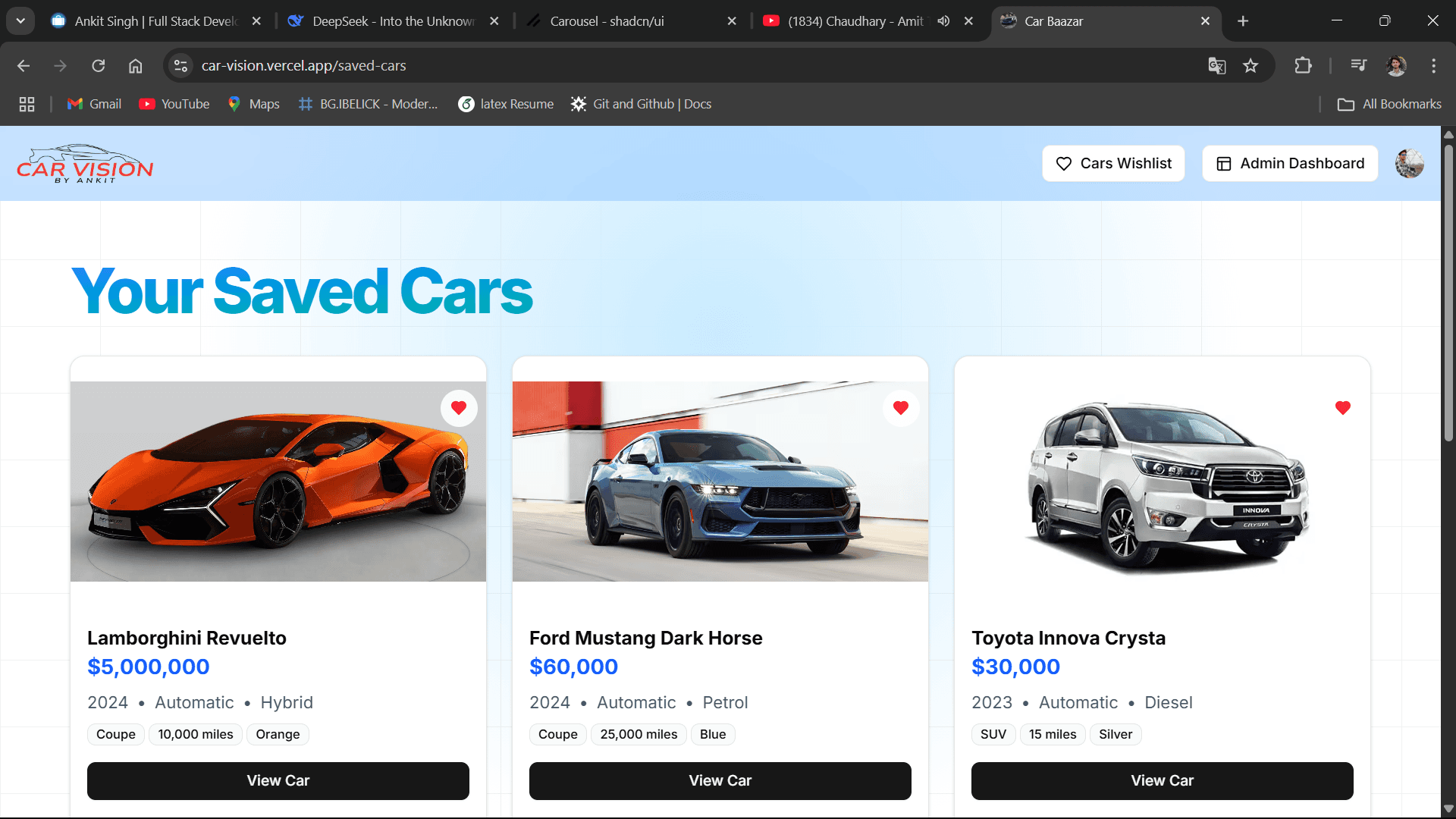Click the Blue color tag

[x=713, y=734]
